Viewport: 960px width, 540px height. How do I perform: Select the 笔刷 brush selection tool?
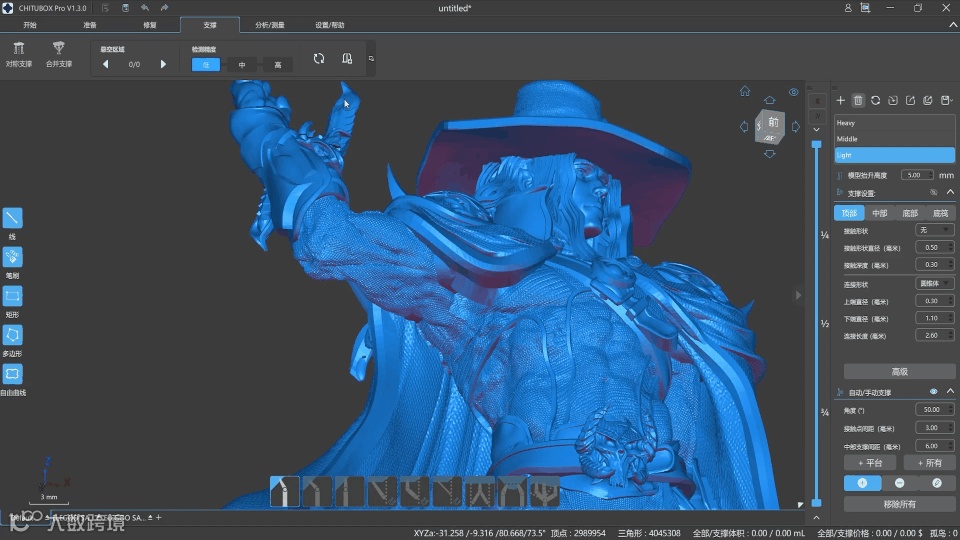tap(12, 257)
